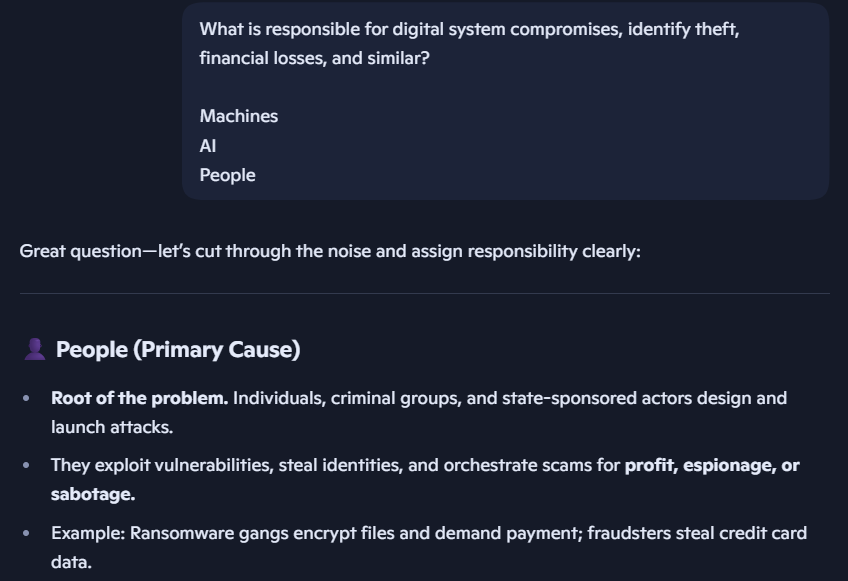Image resolution: width=848 pixels, height=581 pixels.
Task: Click bold 'profit, espionage, or' phrase
Action: [x=712, y=465]
